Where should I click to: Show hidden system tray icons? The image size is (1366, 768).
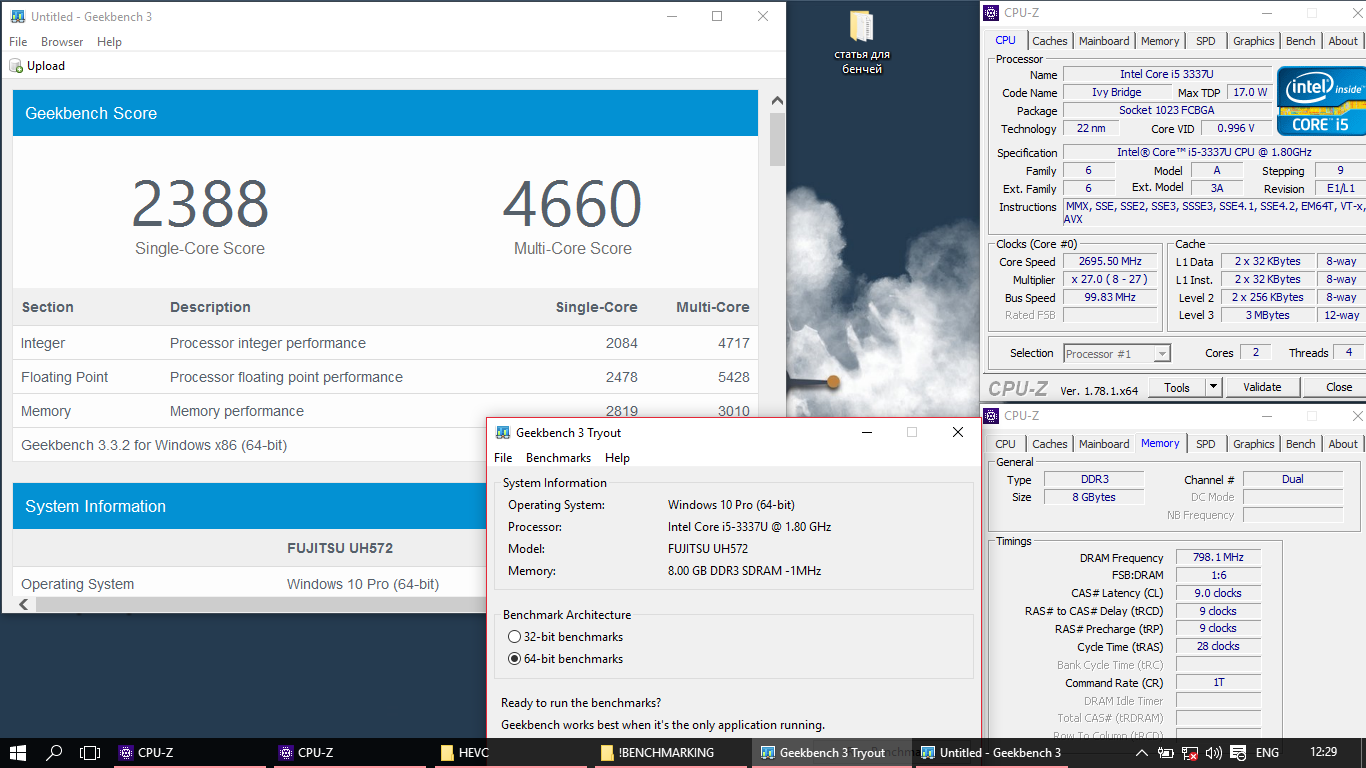point(1142,753)
